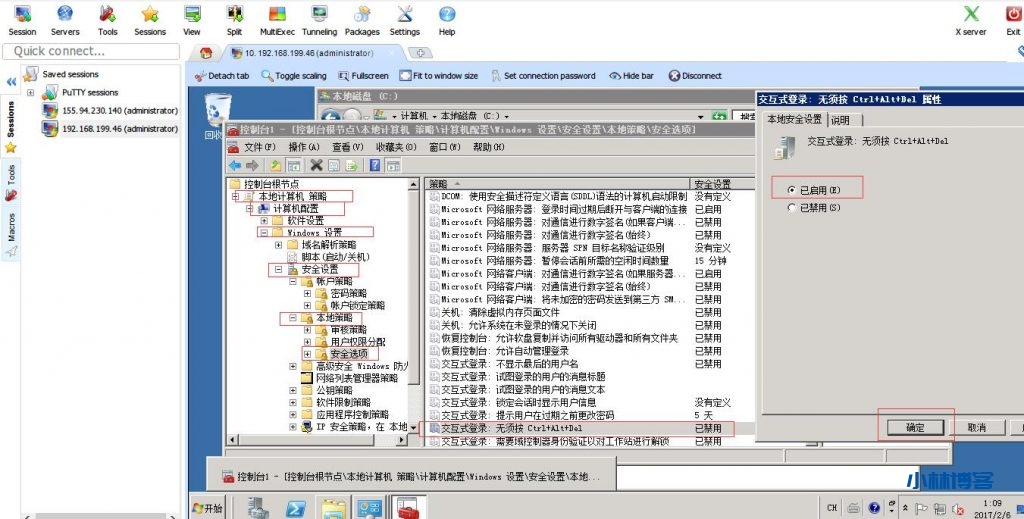
Task: Open the Tunneling tool
Action: click(319, 19)
